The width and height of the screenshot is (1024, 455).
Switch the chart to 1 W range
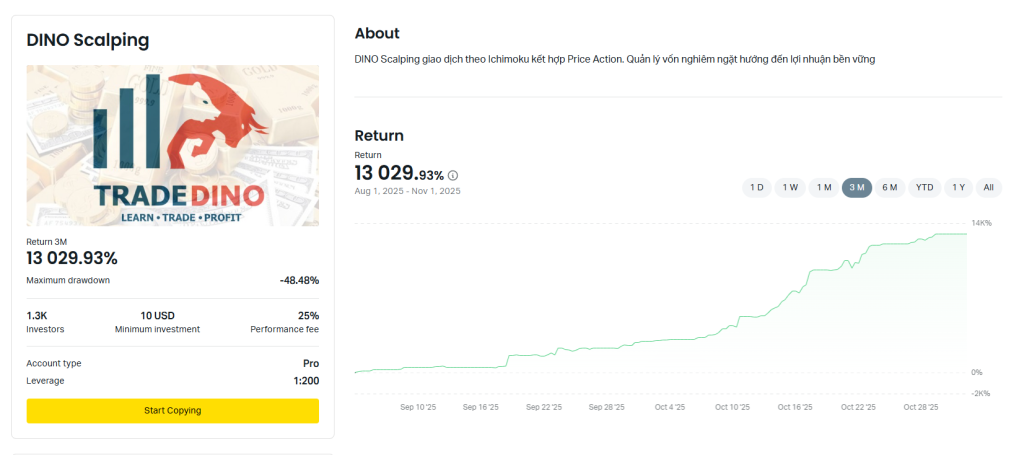(x=790, y=187)
